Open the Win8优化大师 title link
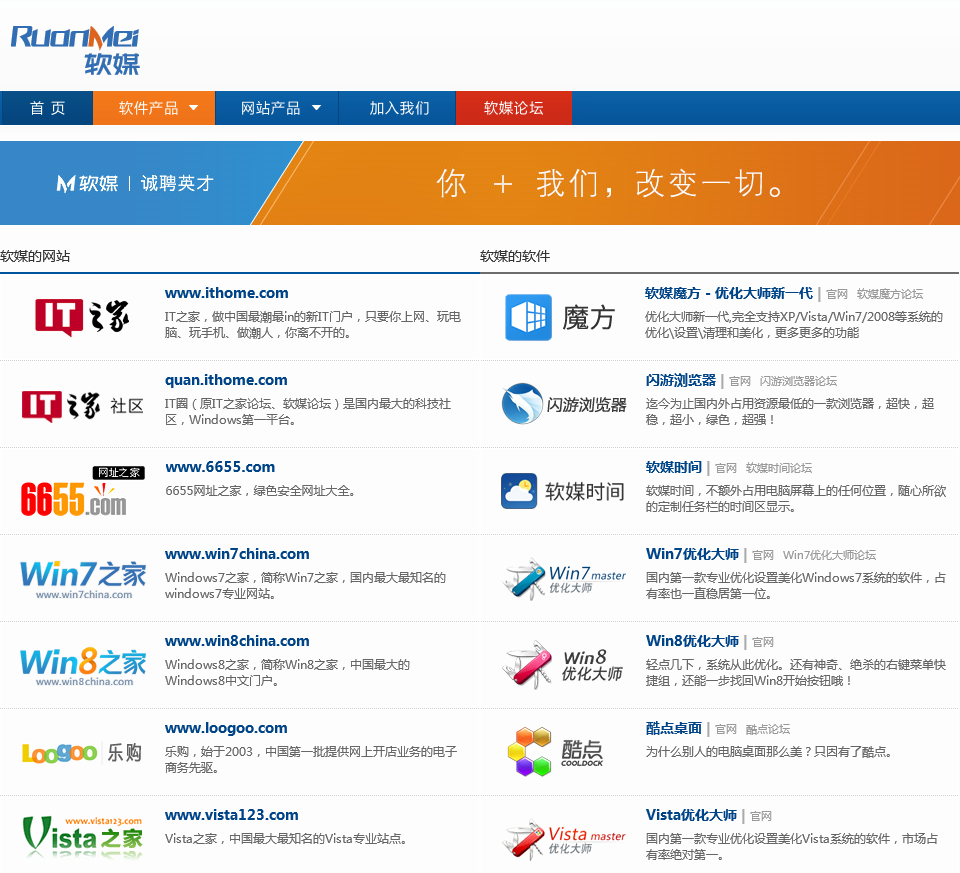960x873 pixels. pos(692,641)
